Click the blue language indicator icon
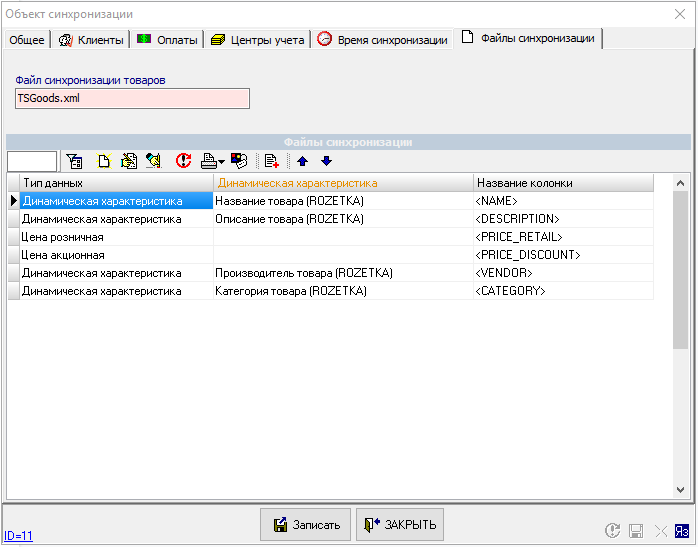 [683, 531]
